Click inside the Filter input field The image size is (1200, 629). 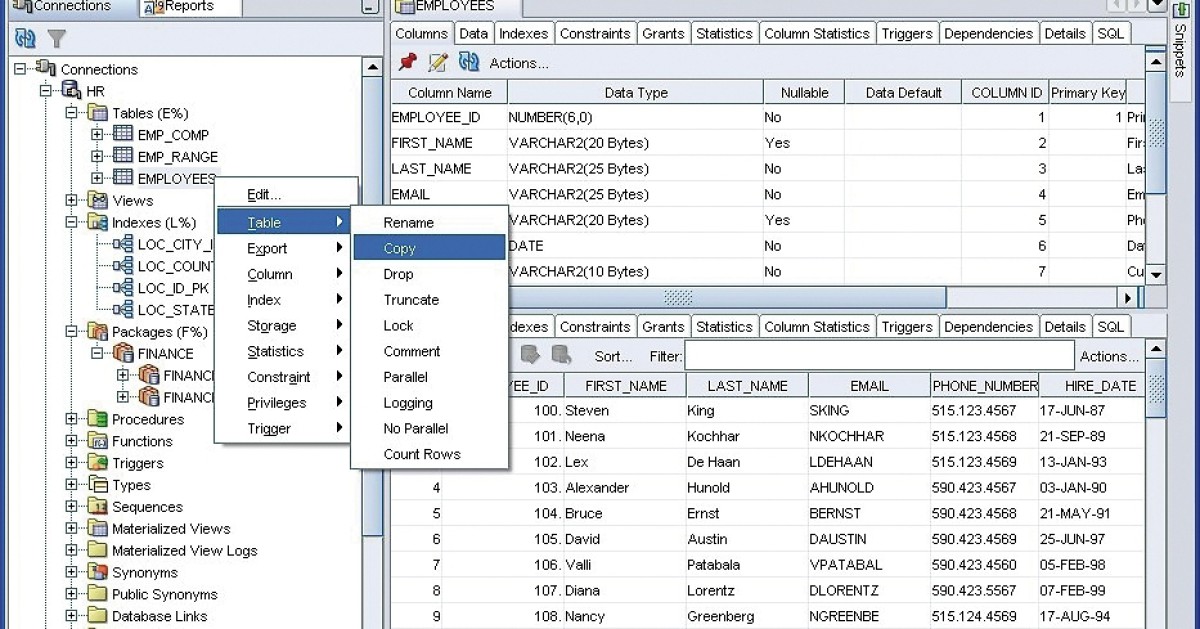pos(879,356)
